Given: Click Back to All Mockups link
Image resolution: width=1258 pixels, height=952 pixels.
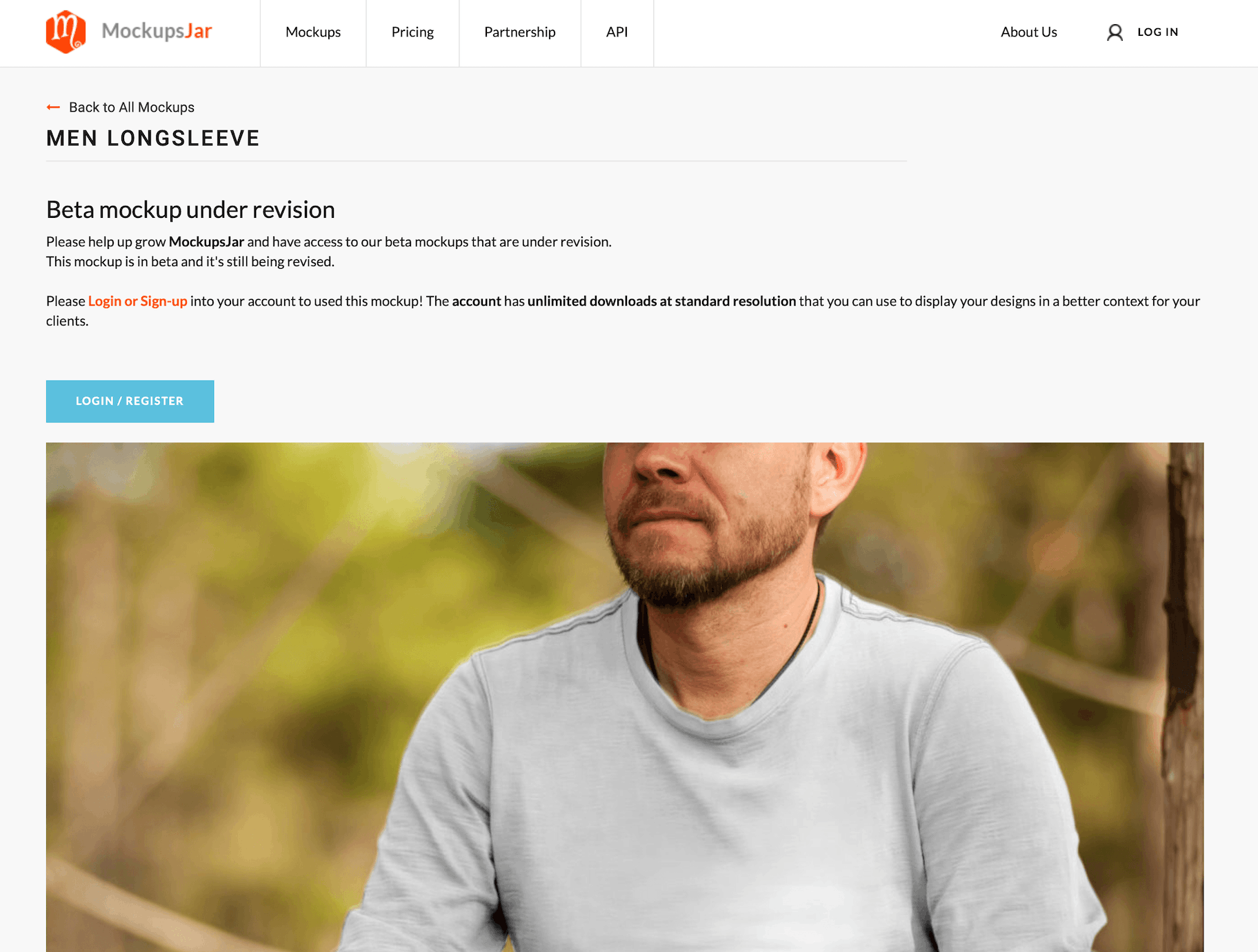Looking at the screenshot, I should coord(132,107).
